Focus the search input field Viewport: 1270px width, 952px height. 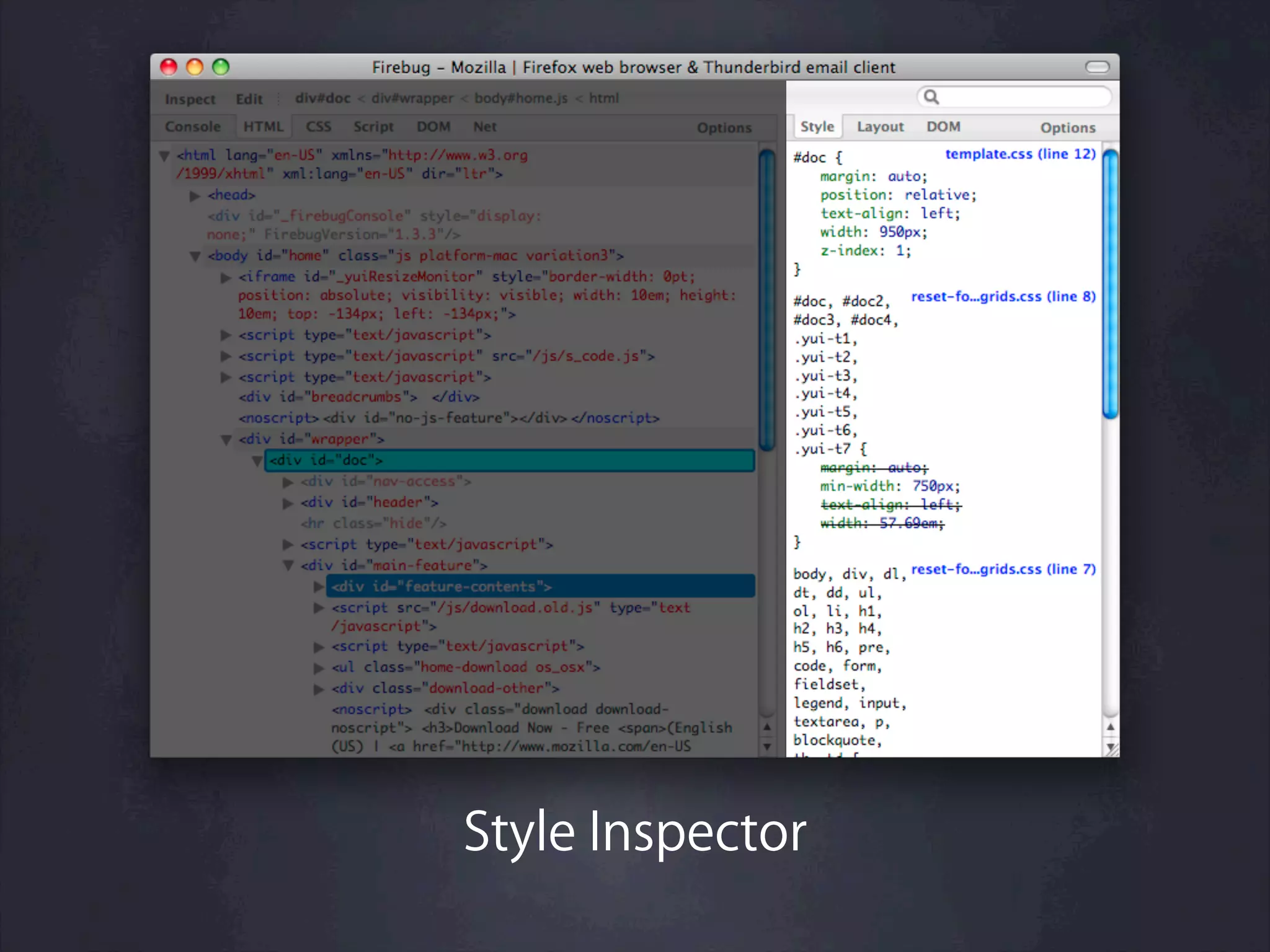[x=1014, y=97]
